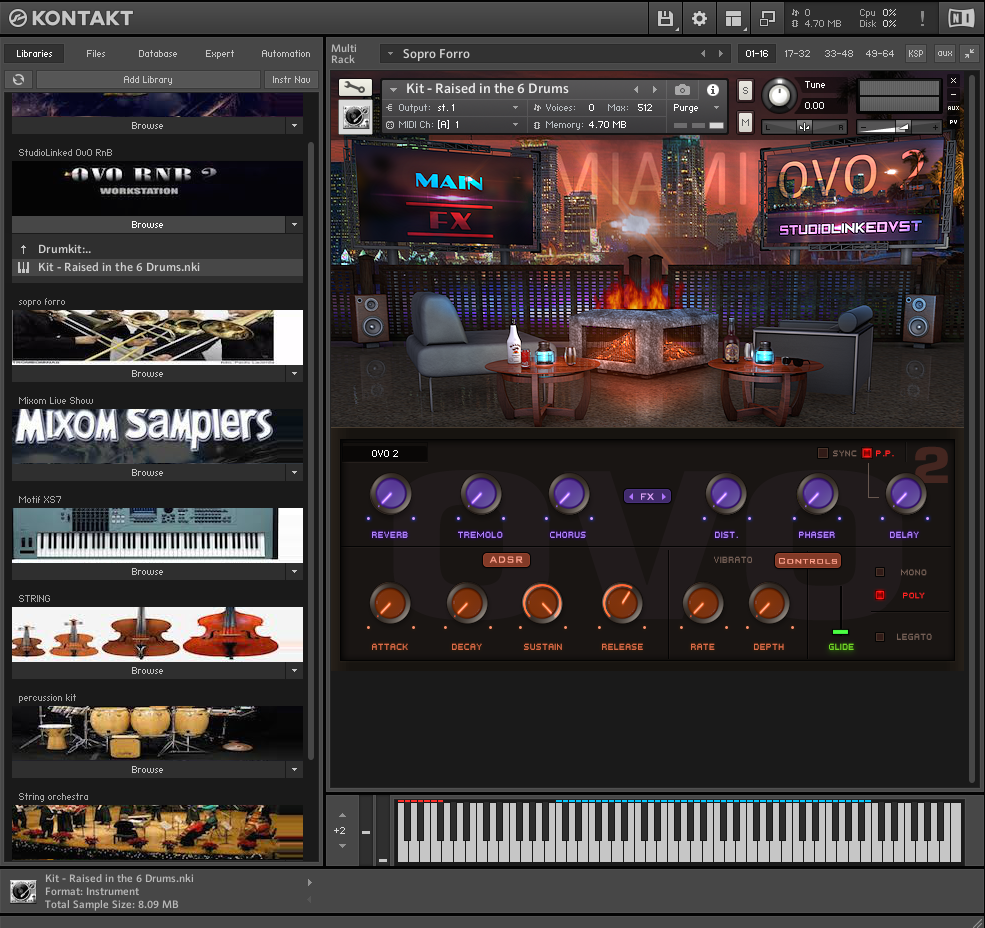Open OVO RnB library Browse dropdown arrow
985x928 pixels.
(x=295, y=224)
